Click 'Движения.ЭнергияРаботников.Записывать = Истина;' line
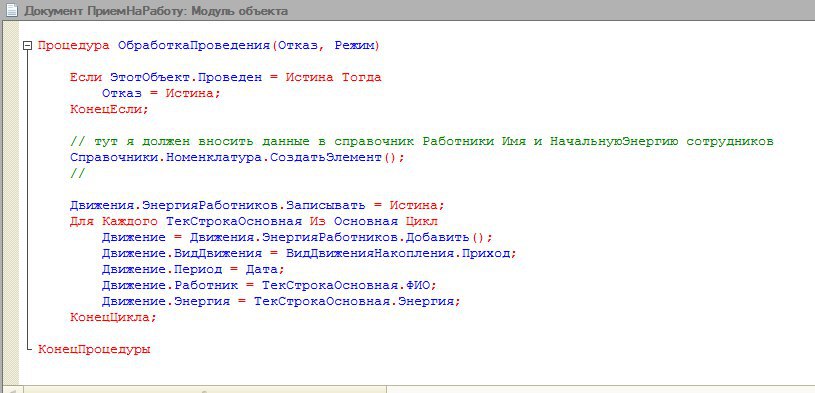Viewport: 815px width, 393px height. coord(257,205)
